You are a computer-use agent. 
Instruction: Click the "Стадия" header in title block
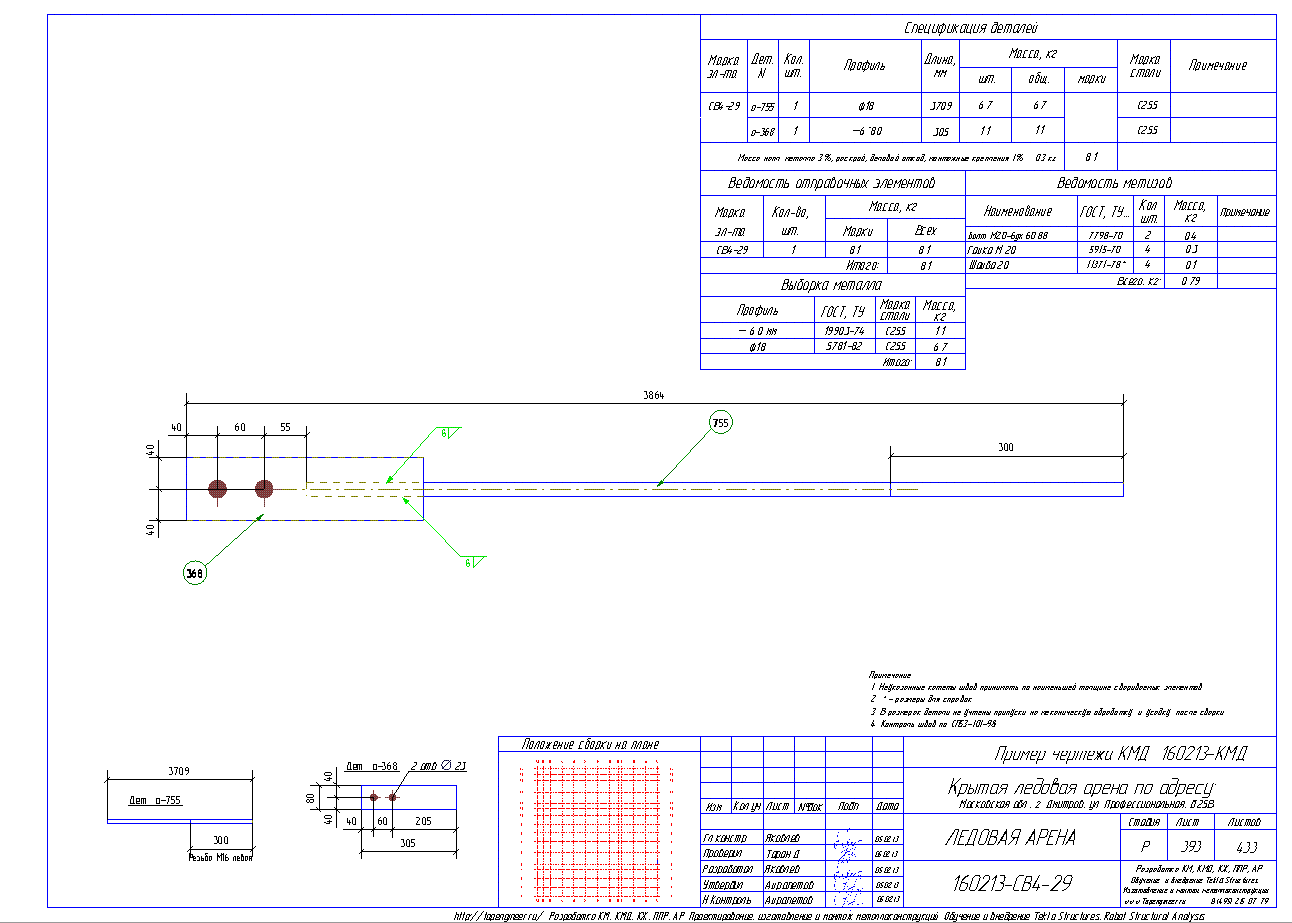(1144, 822)
